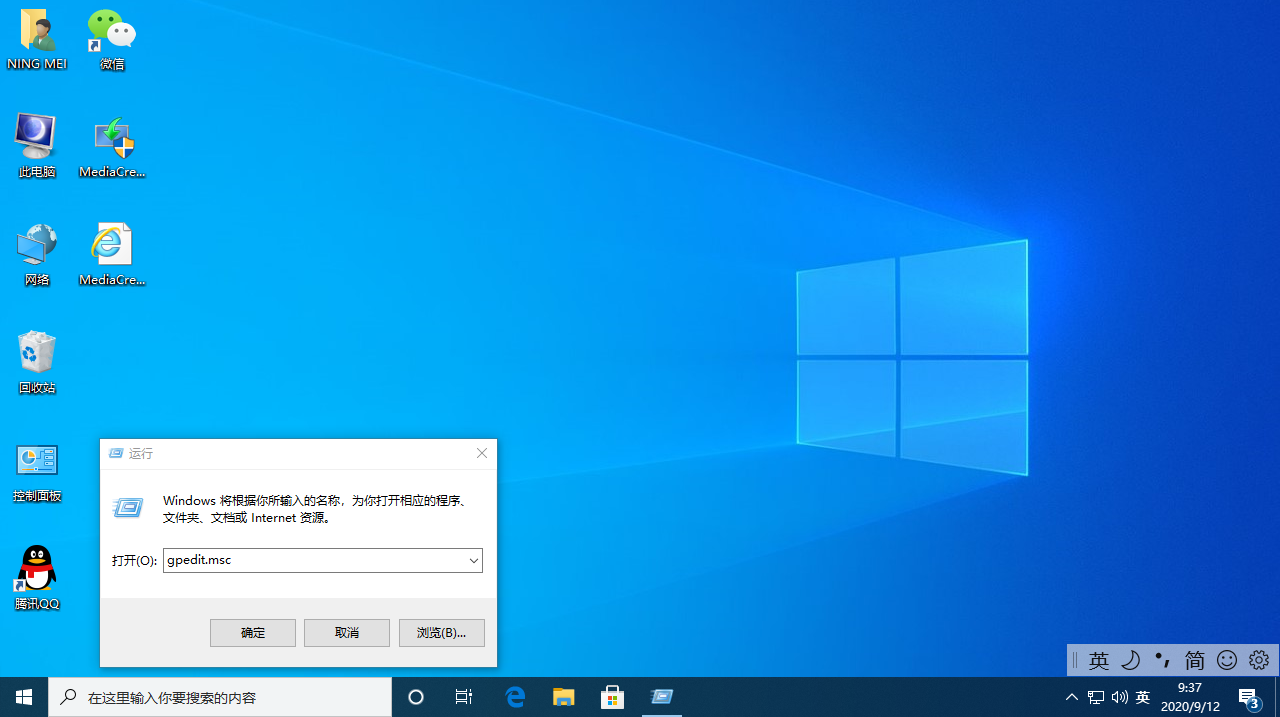Image resolution: width=1280 pixels, height=717 pixels.
Task: Click inside the 打开 input field
Action: [x=300, y=560]
